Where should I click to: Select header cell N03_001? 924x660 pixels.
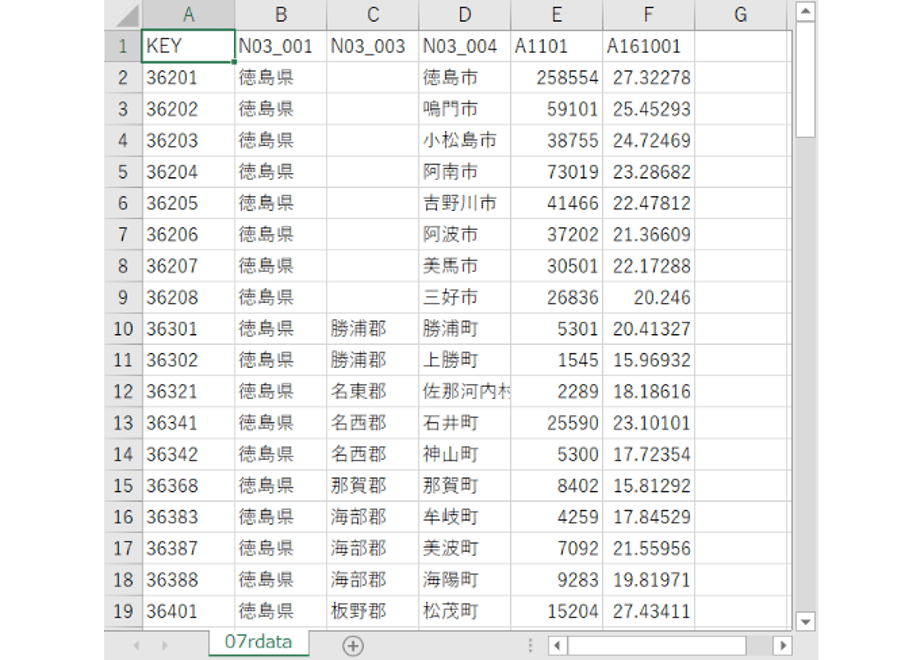click(280, 46)
